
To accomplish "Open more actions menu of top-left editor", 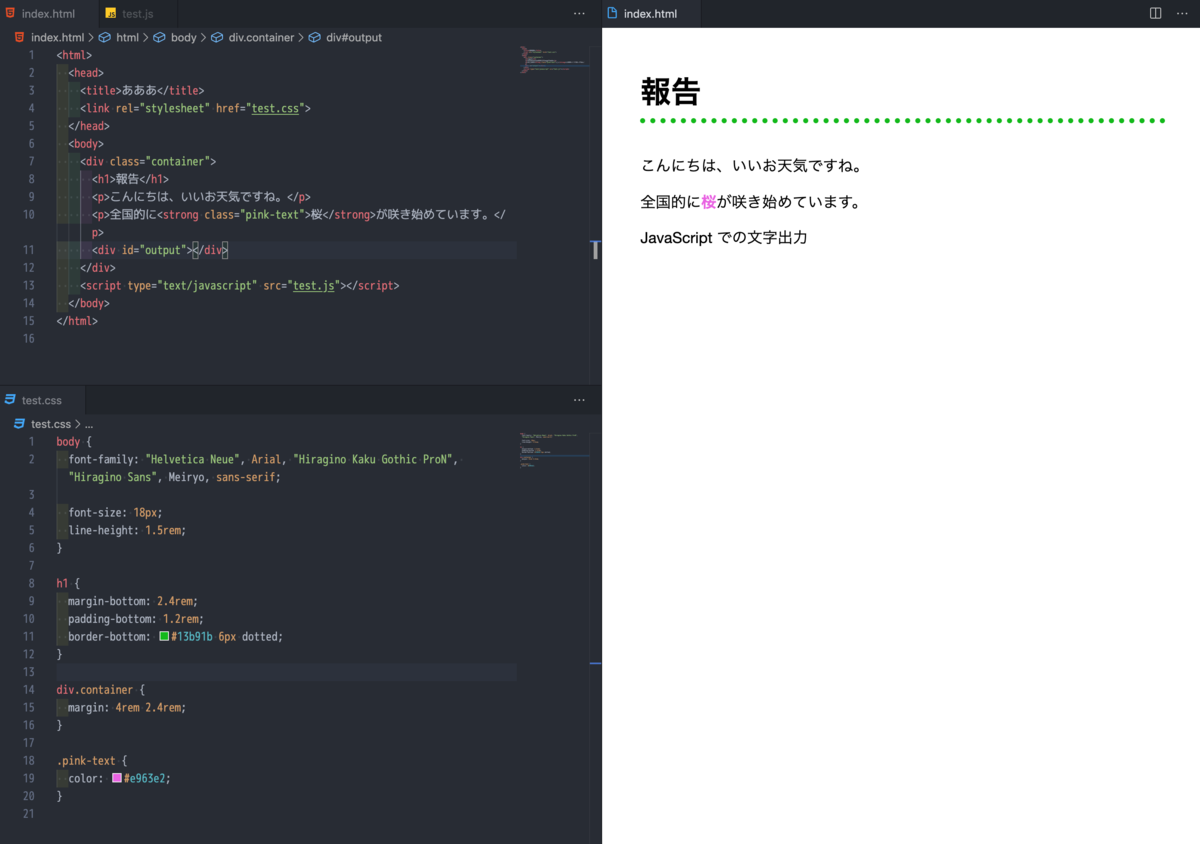I will click(x=579, y=14).
